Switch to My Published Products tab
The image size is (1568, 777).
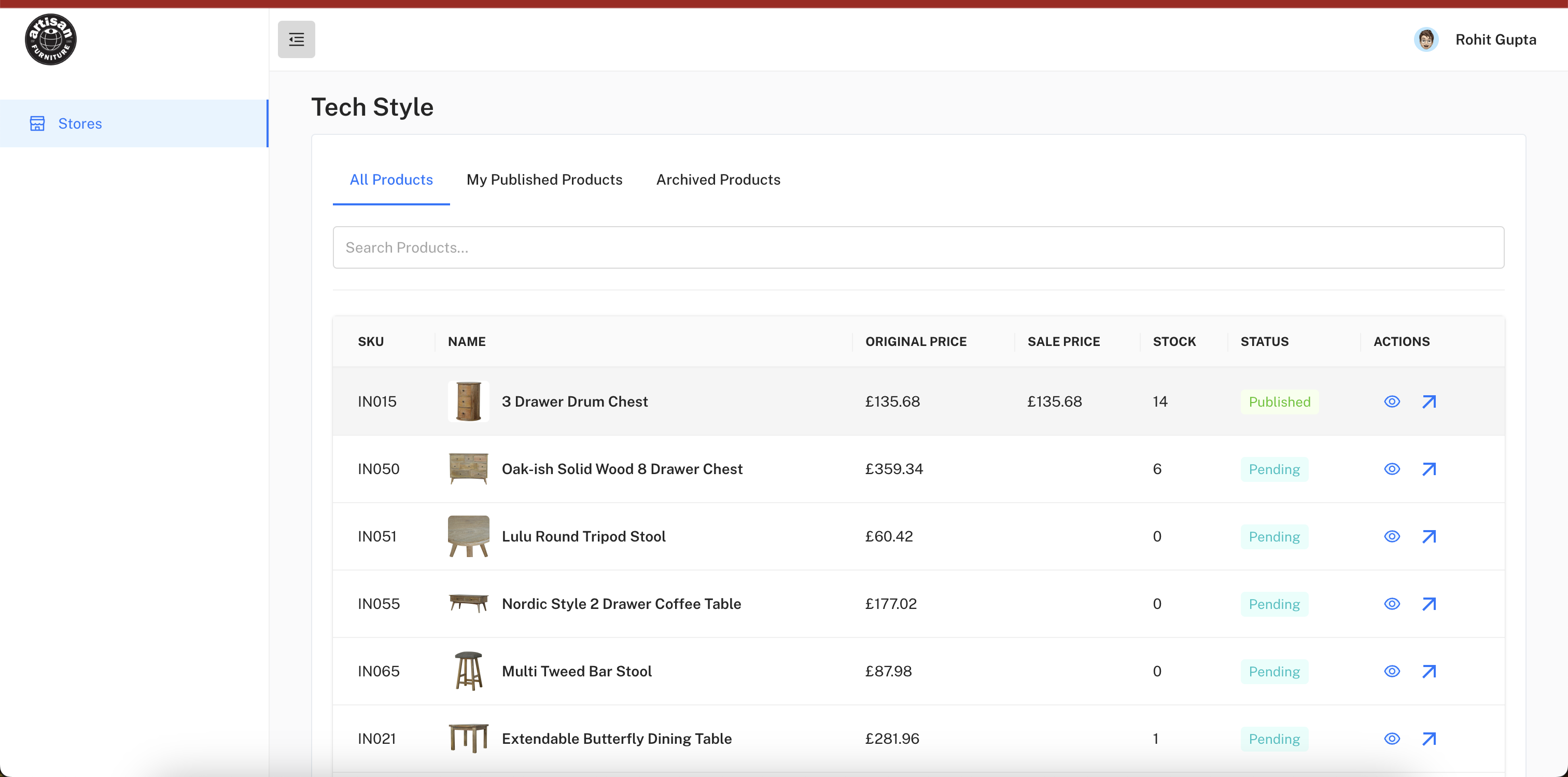[544, 179]
